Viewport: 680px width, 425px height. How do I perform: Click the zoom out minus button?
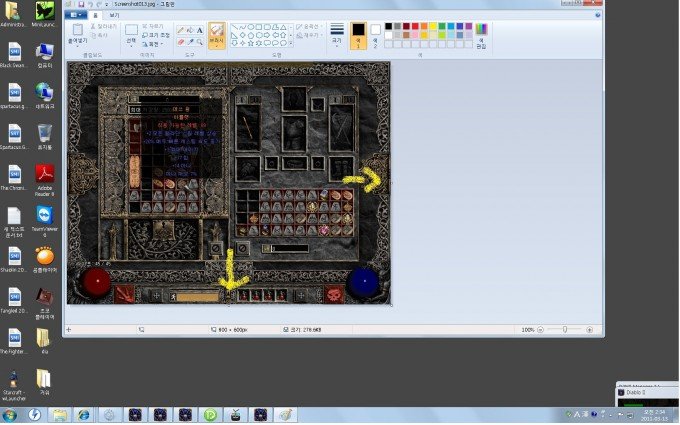click(540, 330)
